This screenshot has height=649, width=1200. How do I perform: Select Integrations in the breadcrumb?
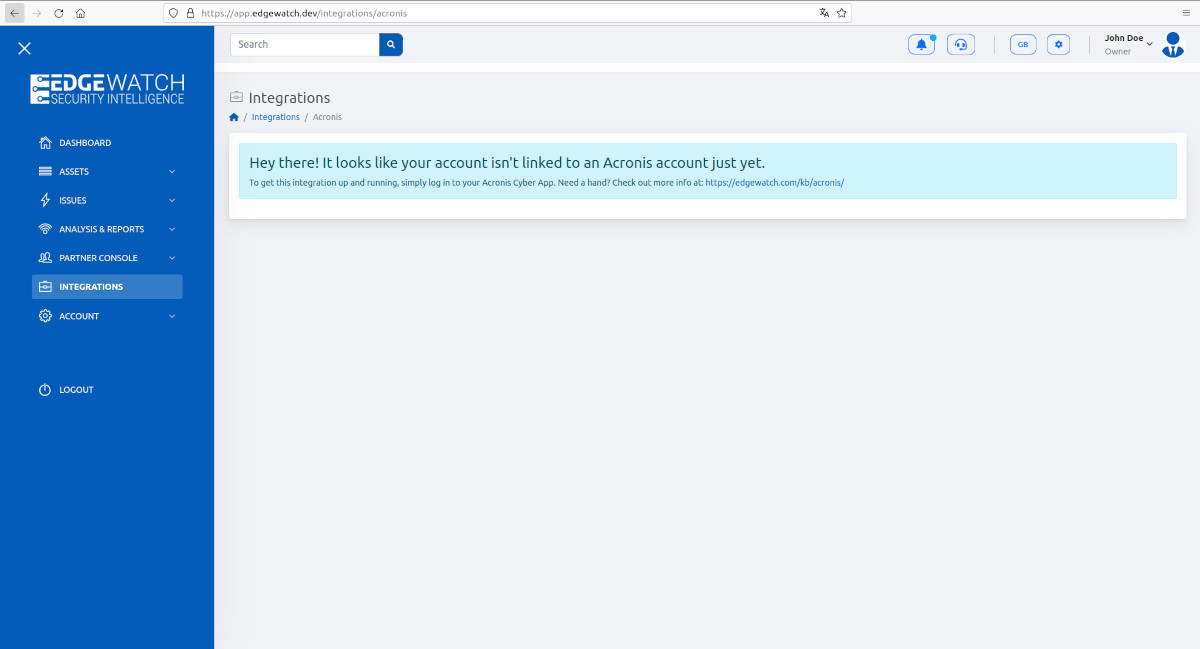[275, 117]
